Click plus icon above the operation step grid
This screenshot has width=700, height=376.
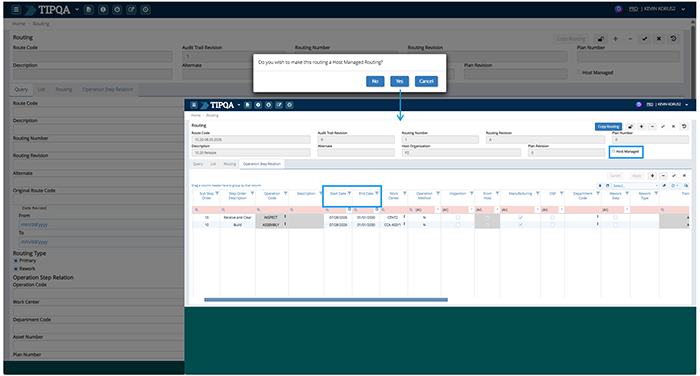[652, 176]
